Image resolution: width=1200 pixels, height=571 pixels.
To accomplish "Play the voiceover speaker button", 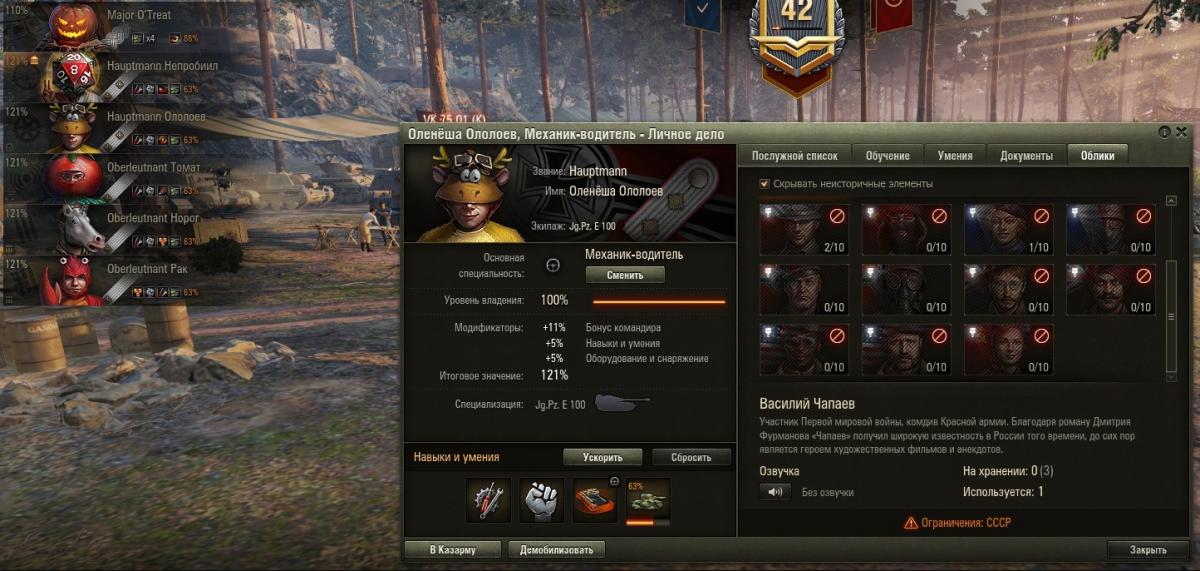I will click(775, 492).
